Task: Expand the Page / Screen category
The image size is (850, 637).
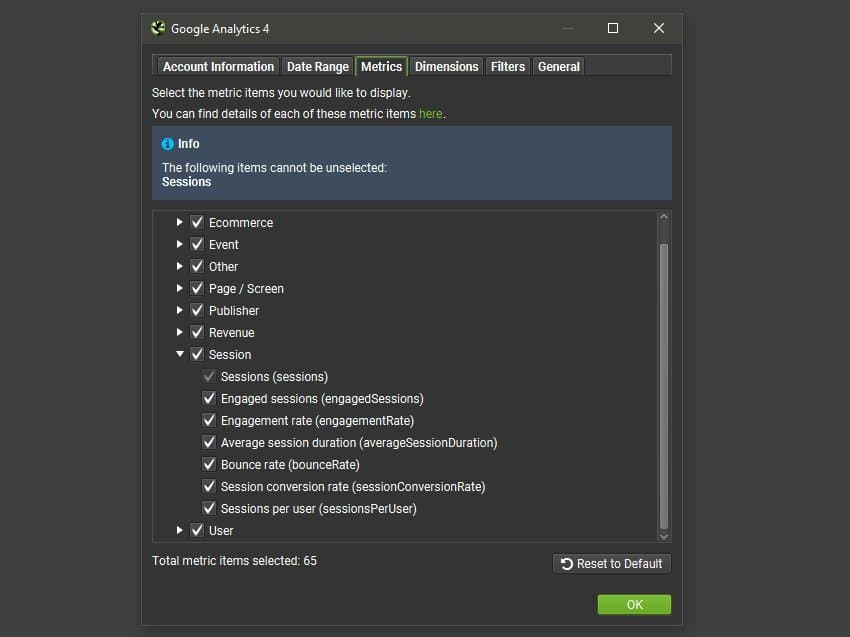Action: pos(179,288)
